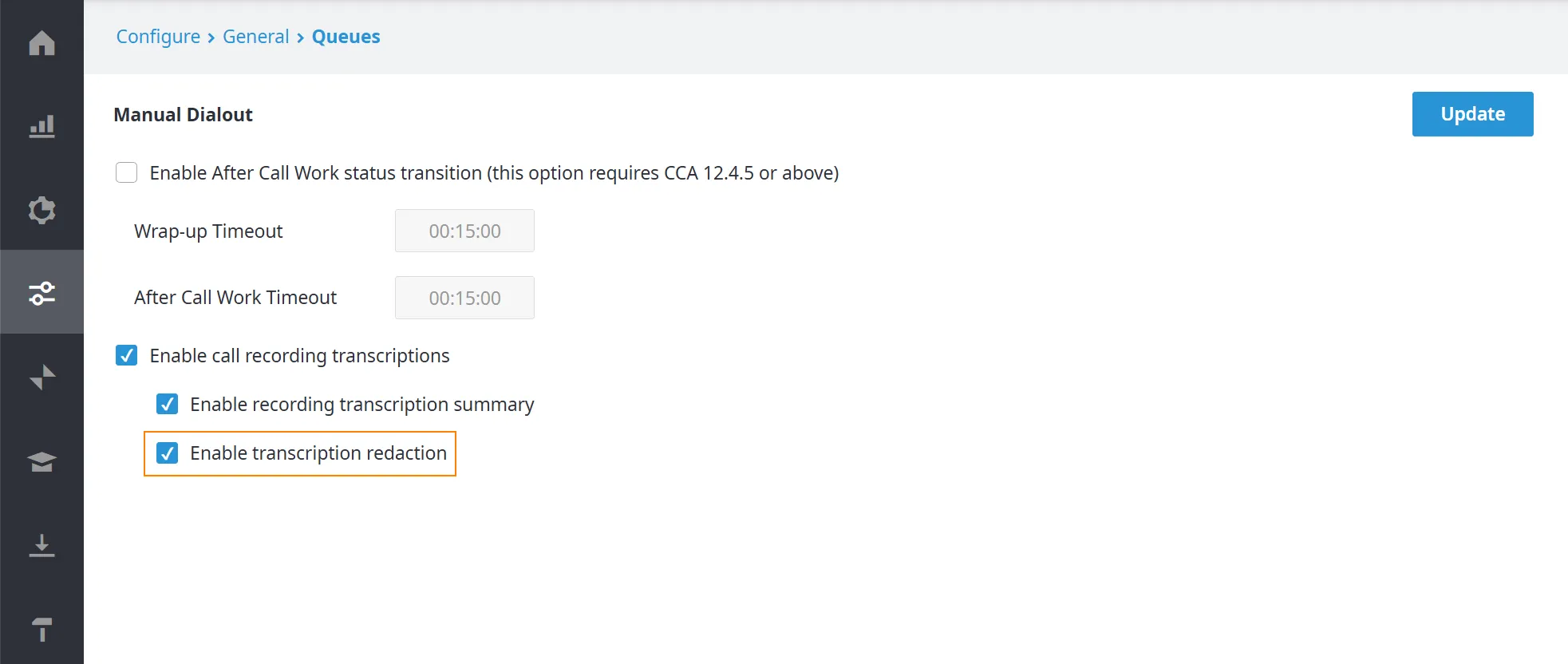Go to Configure in the breadcrumb
The width and height of the screenshot is (1568, 664).
pyautogui.click(x=158, y=37)
